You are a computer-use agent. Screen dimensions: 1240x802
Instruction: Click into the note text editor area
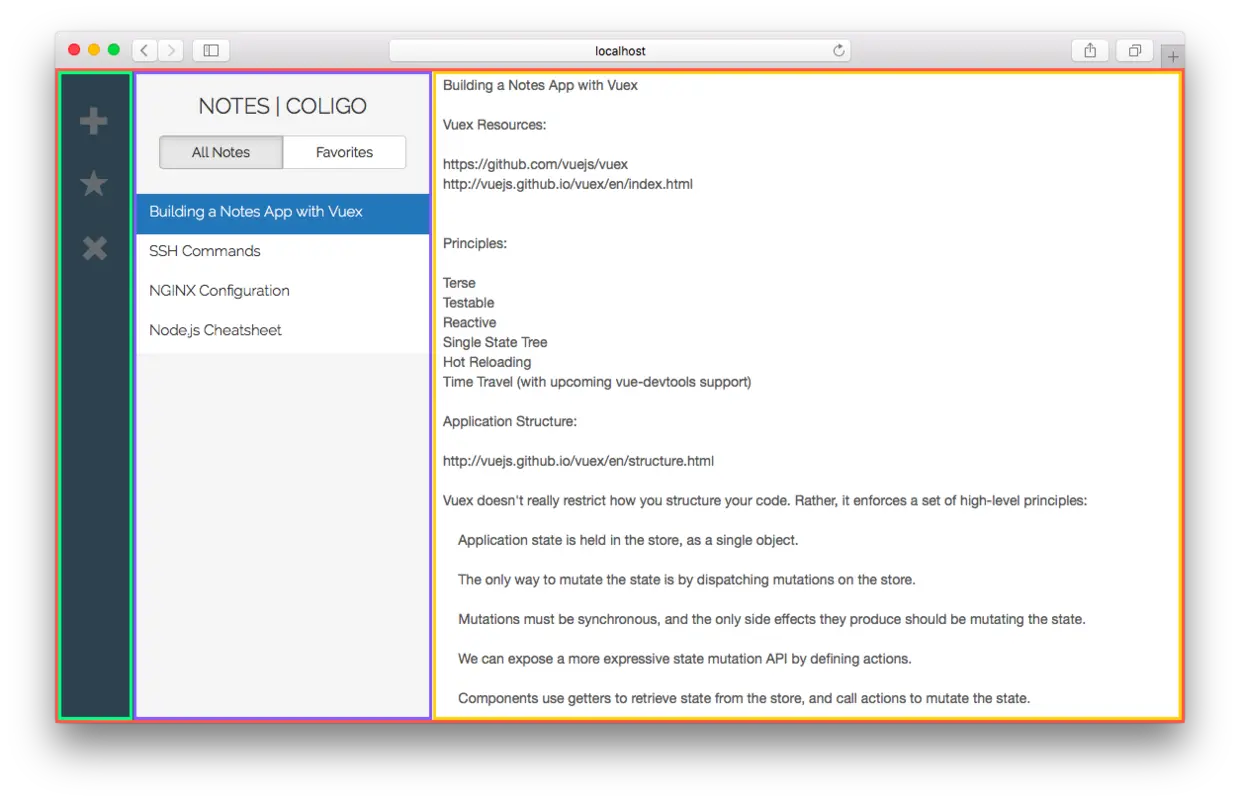(x=808, y=394)
